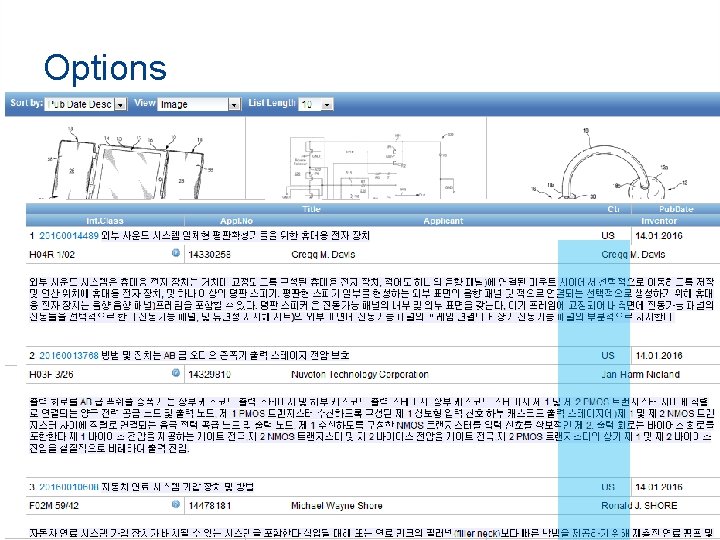Click the Inventor column header
This screenshot has width=720, height=540.
pos(659,221)
